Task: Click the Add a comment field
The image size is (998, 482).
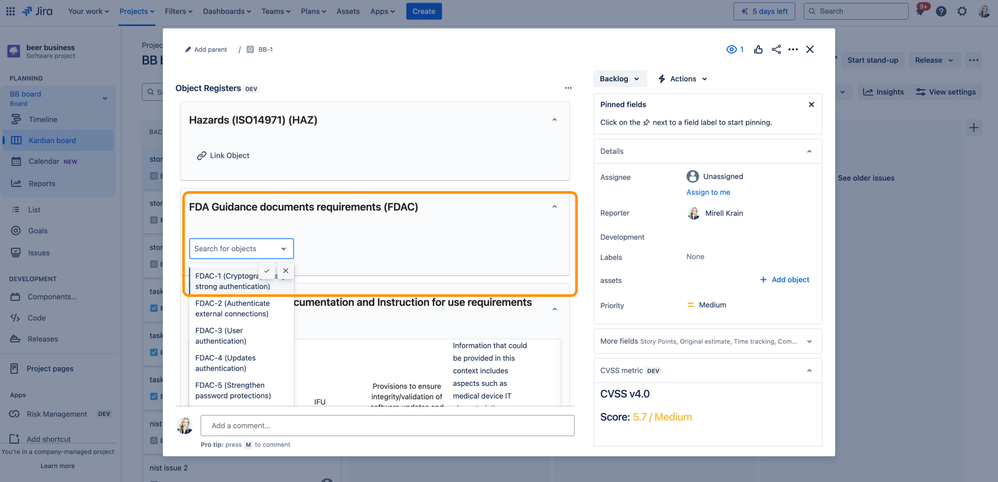Action: tap(388, 425)
